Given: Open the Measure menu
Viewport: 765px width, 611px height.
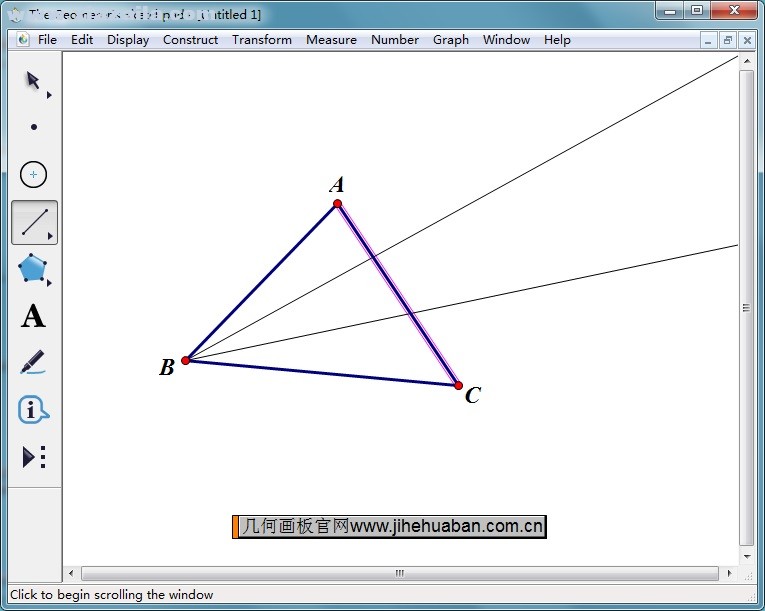Looking at the screenshot, I should click(x=331, y=40).
